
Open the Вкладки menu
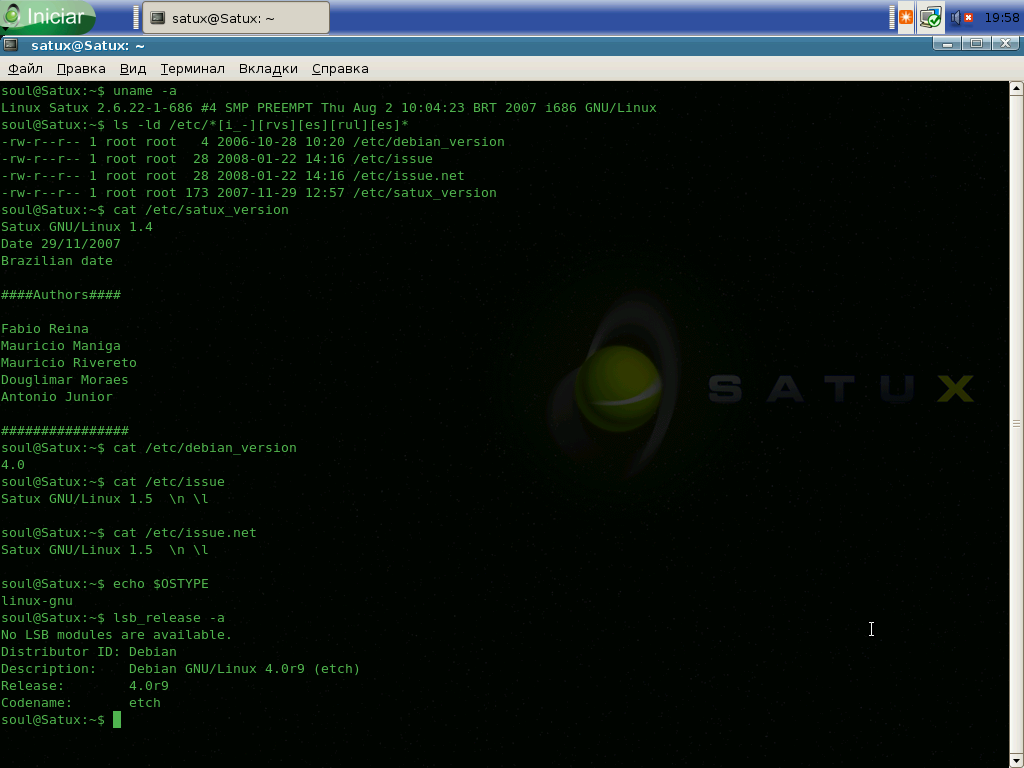click(x=268, y=69)
